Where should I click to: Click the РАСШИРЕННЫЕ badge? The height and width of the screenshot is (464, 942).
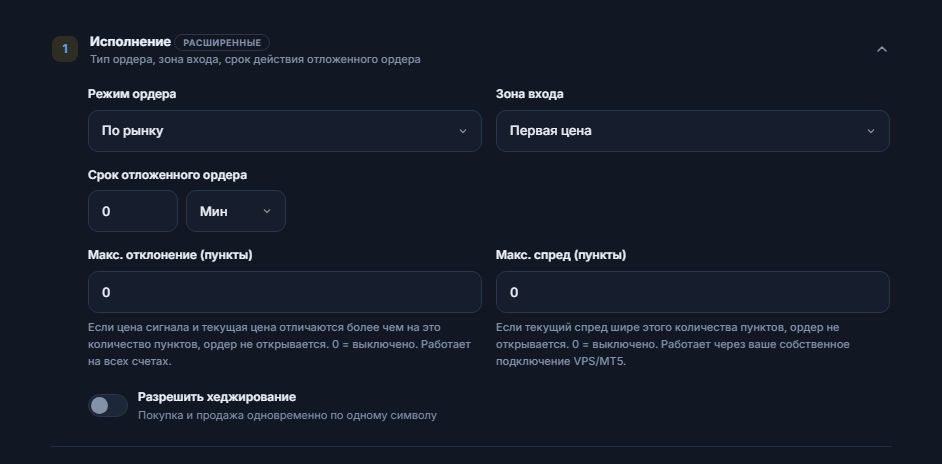(222, 43)
